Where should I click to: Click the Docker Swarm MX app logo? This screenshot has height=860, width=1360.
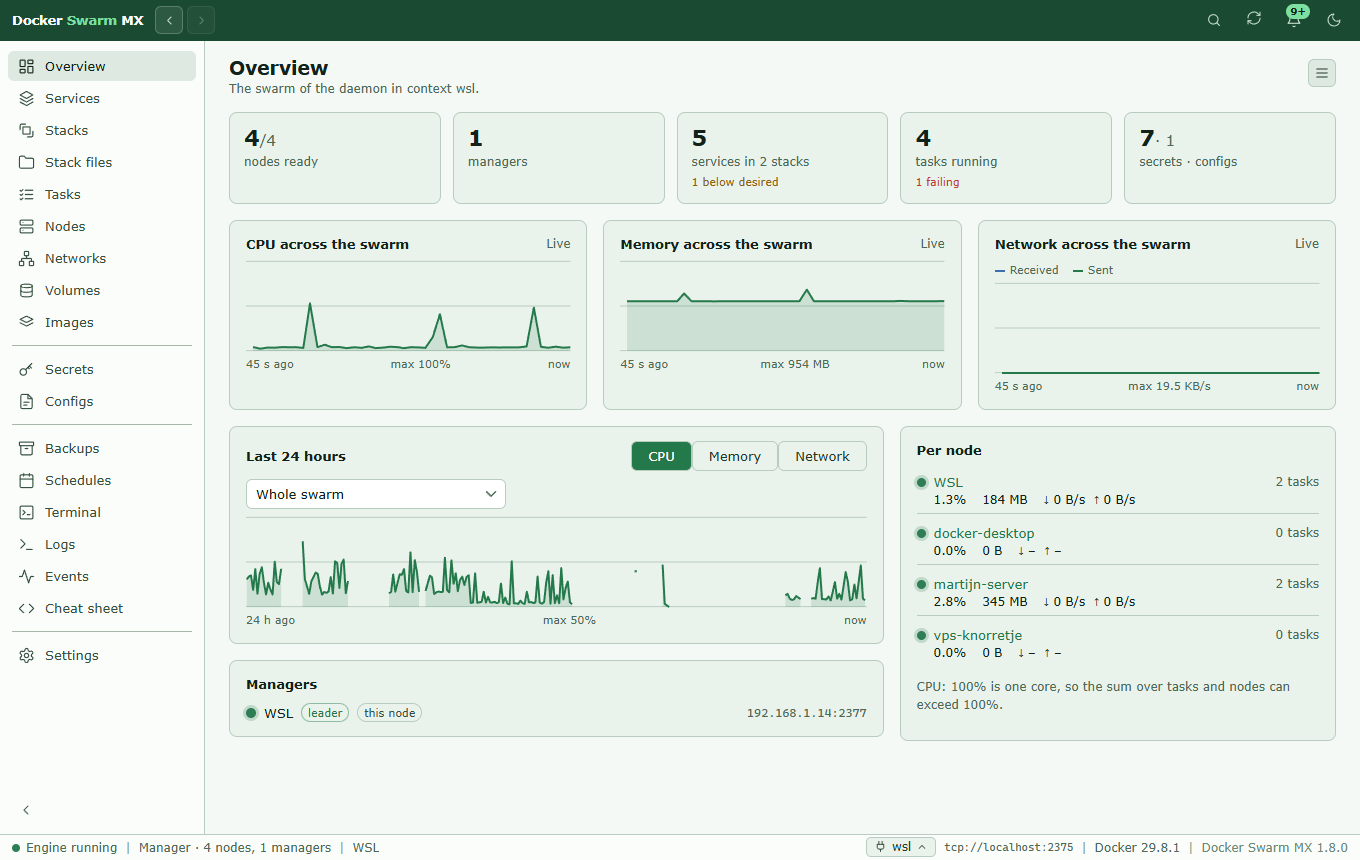[x=78, y=20]
